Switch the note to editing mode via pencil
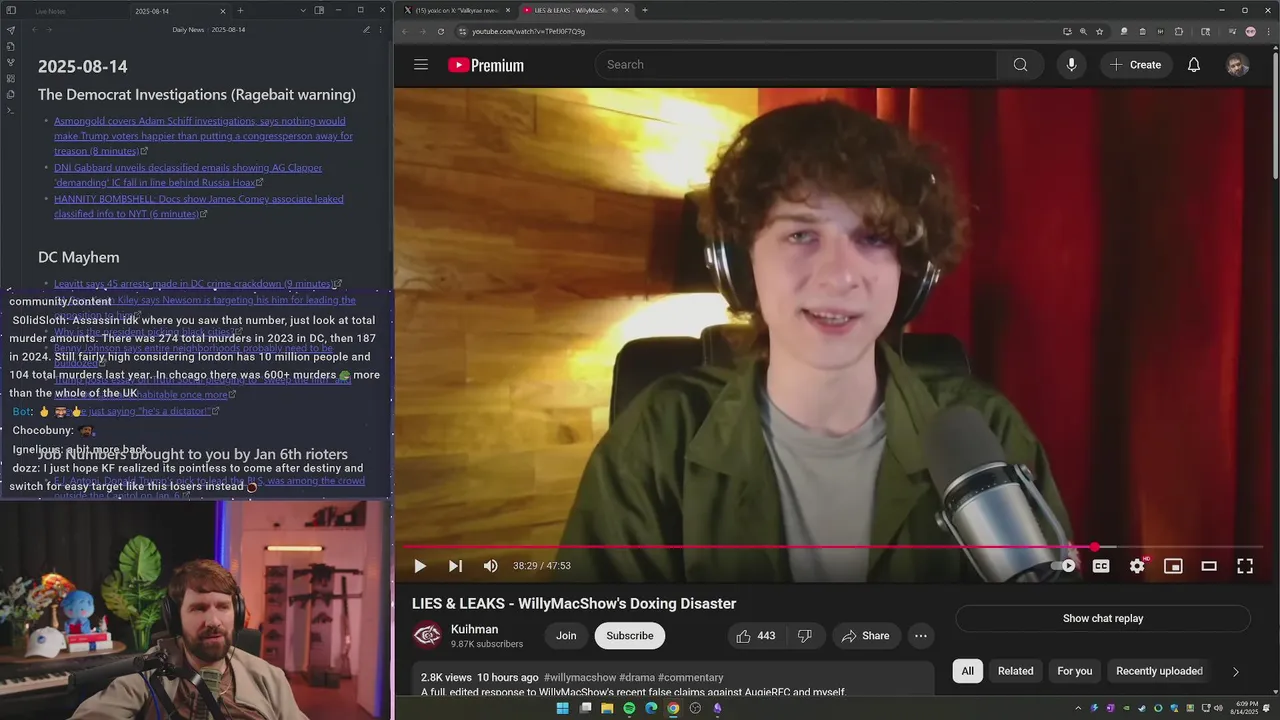This screenshot has width=1280, height=720. (366, 30)
